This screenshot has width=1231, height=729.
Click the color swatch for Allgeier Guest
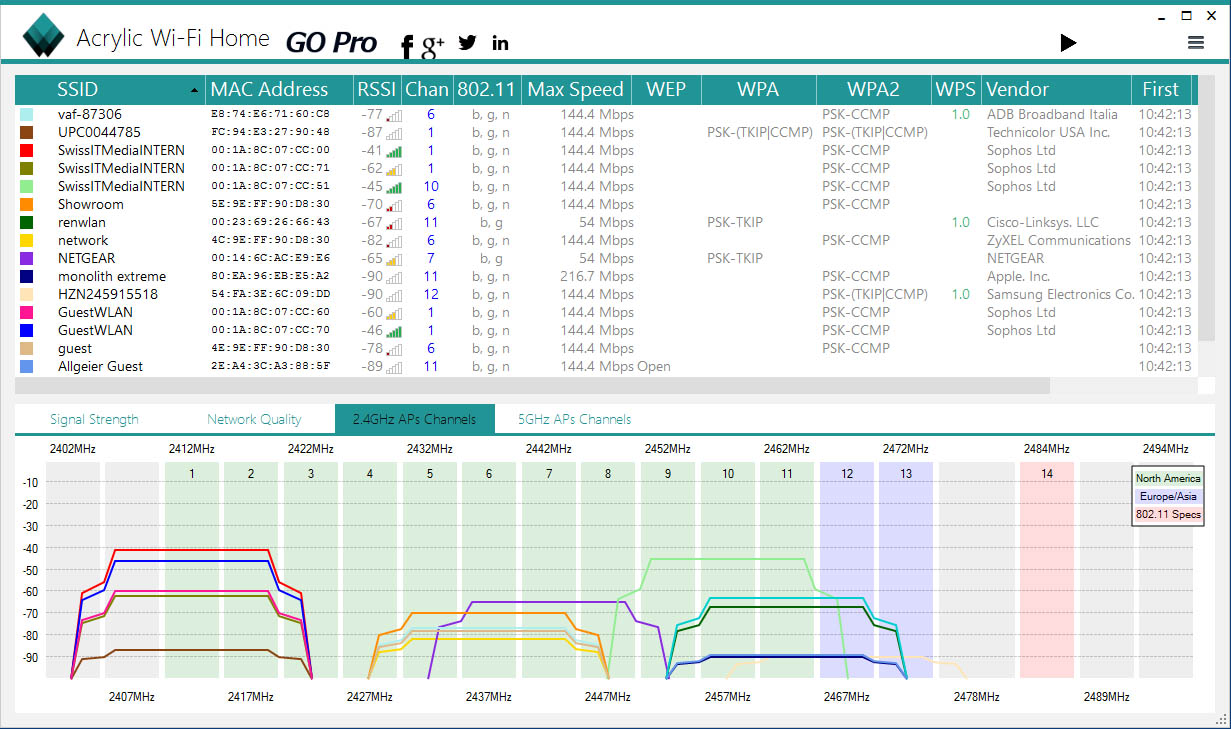click(x=26, y=367)
